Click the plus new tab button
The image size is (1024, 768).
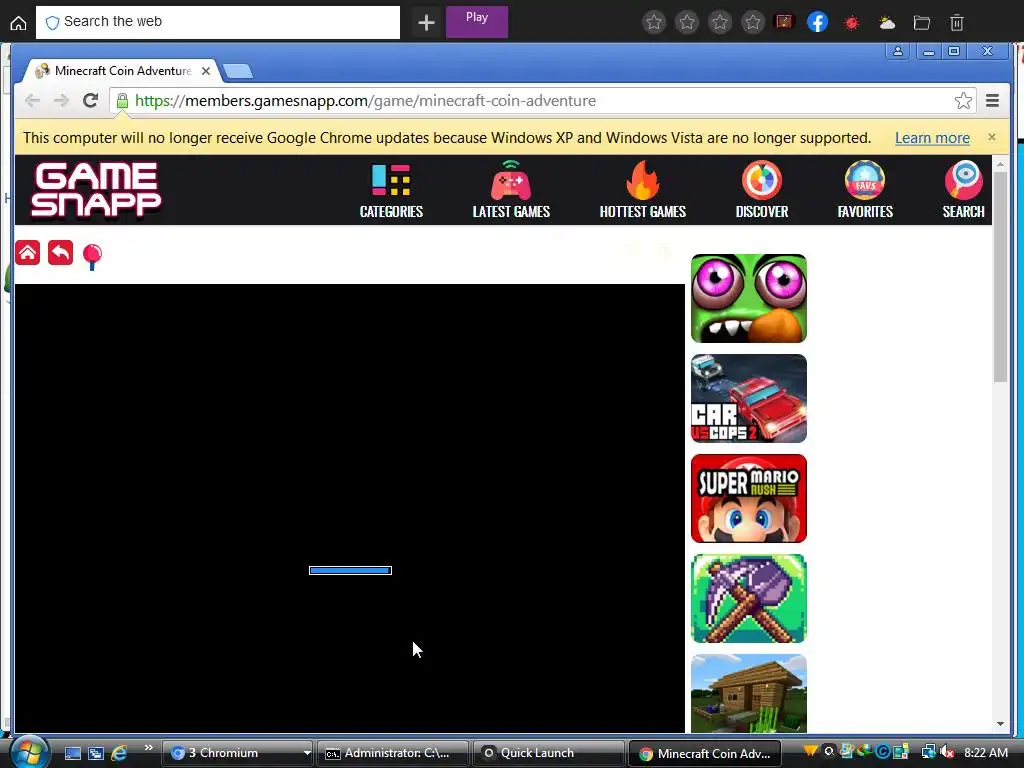(x=426, y=23)
